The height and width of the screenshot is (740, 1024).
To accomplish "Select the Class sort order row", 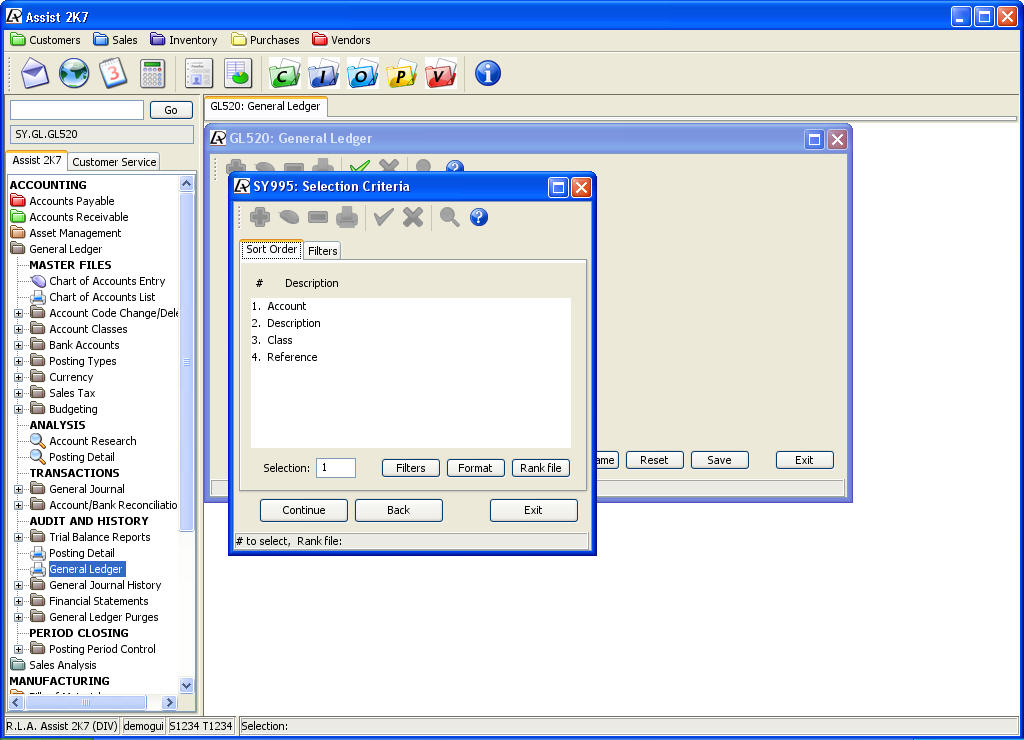I will [x=411, y=340].
